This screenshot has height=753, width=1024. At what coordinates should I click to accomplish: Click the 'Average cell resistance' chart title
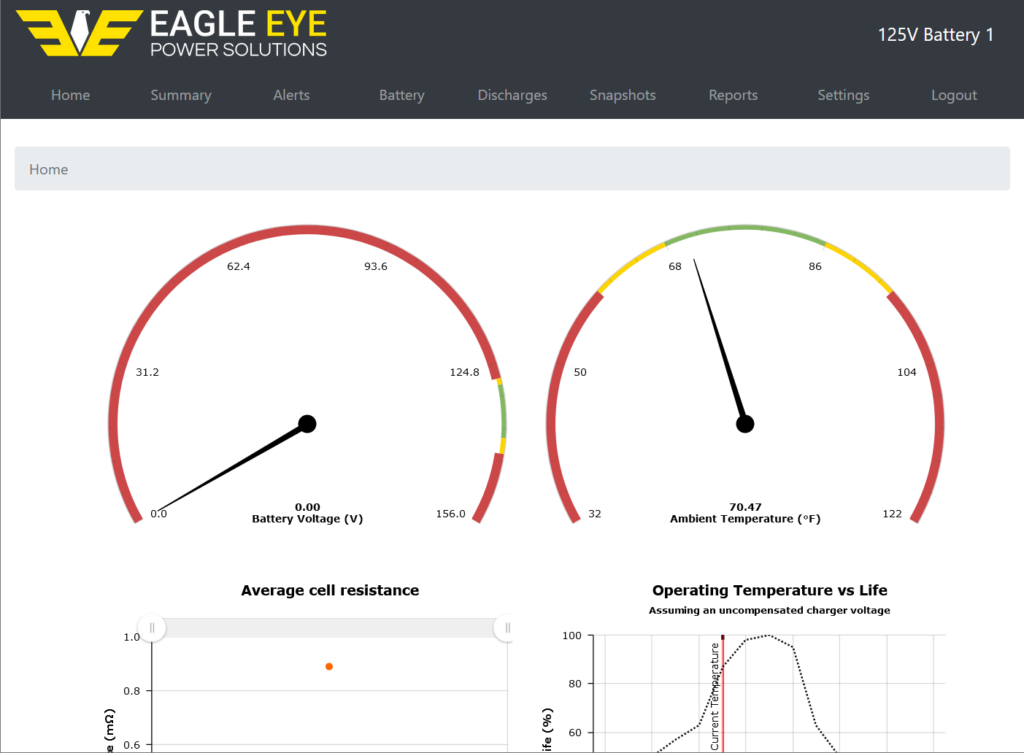(330, 590)
